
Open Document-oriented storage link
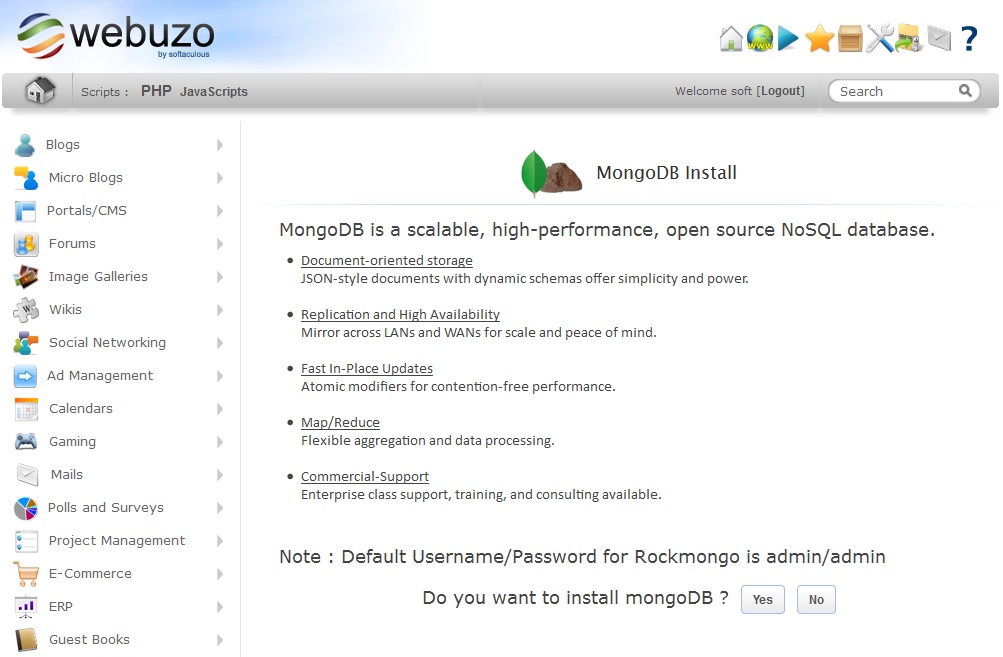click(386, 260)
